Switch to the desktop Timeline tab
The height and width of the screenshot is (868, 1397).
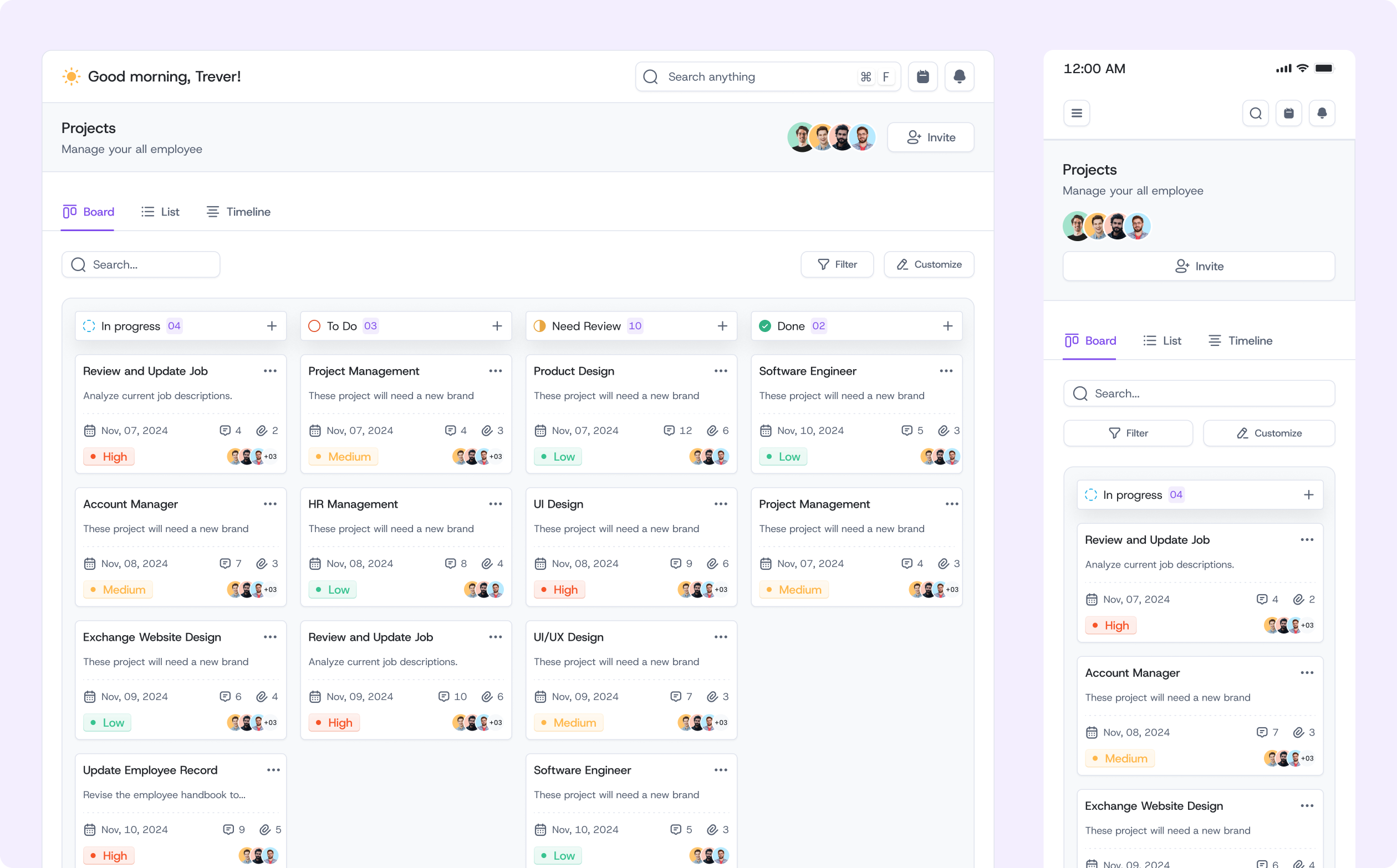(238, 212)
